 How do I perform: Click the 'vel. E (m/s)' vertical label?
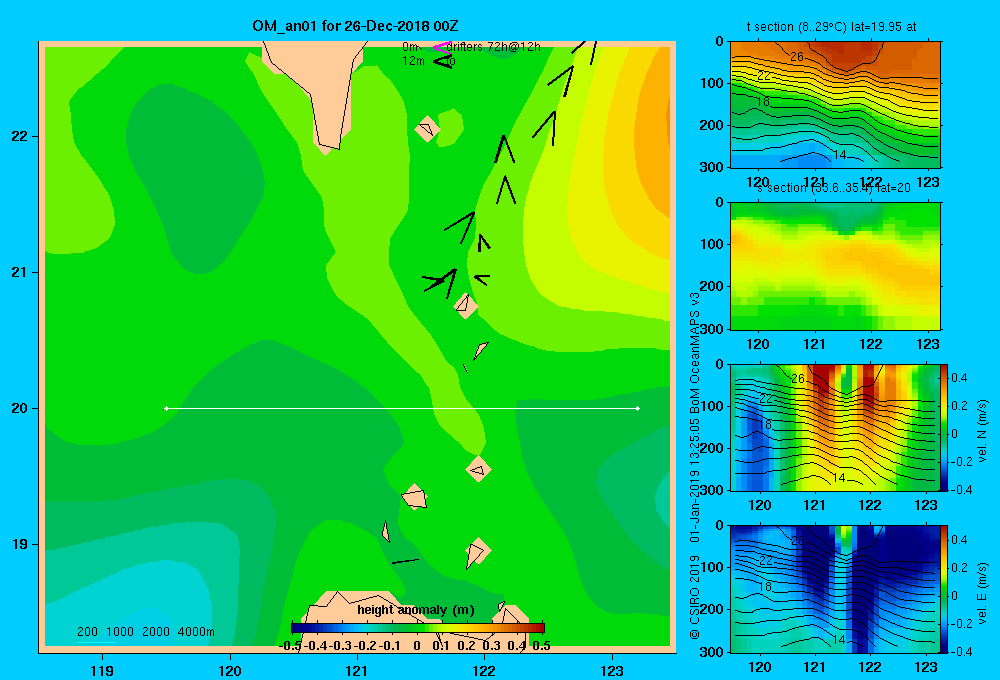click(982, 593)
